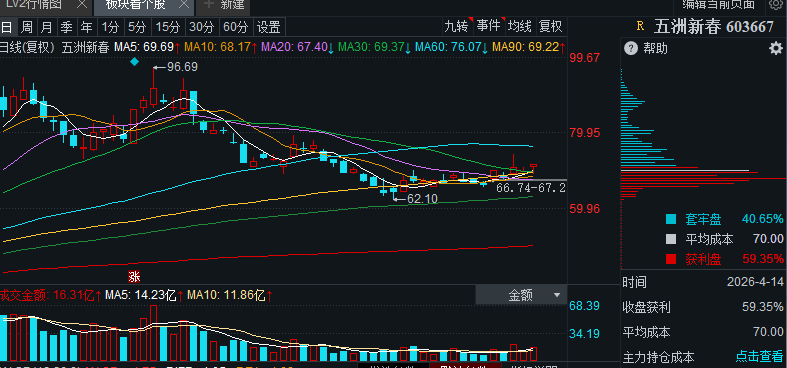Select the 月 monthly period
The height and width of the screenshot is (368, 787).
(46, 27)
